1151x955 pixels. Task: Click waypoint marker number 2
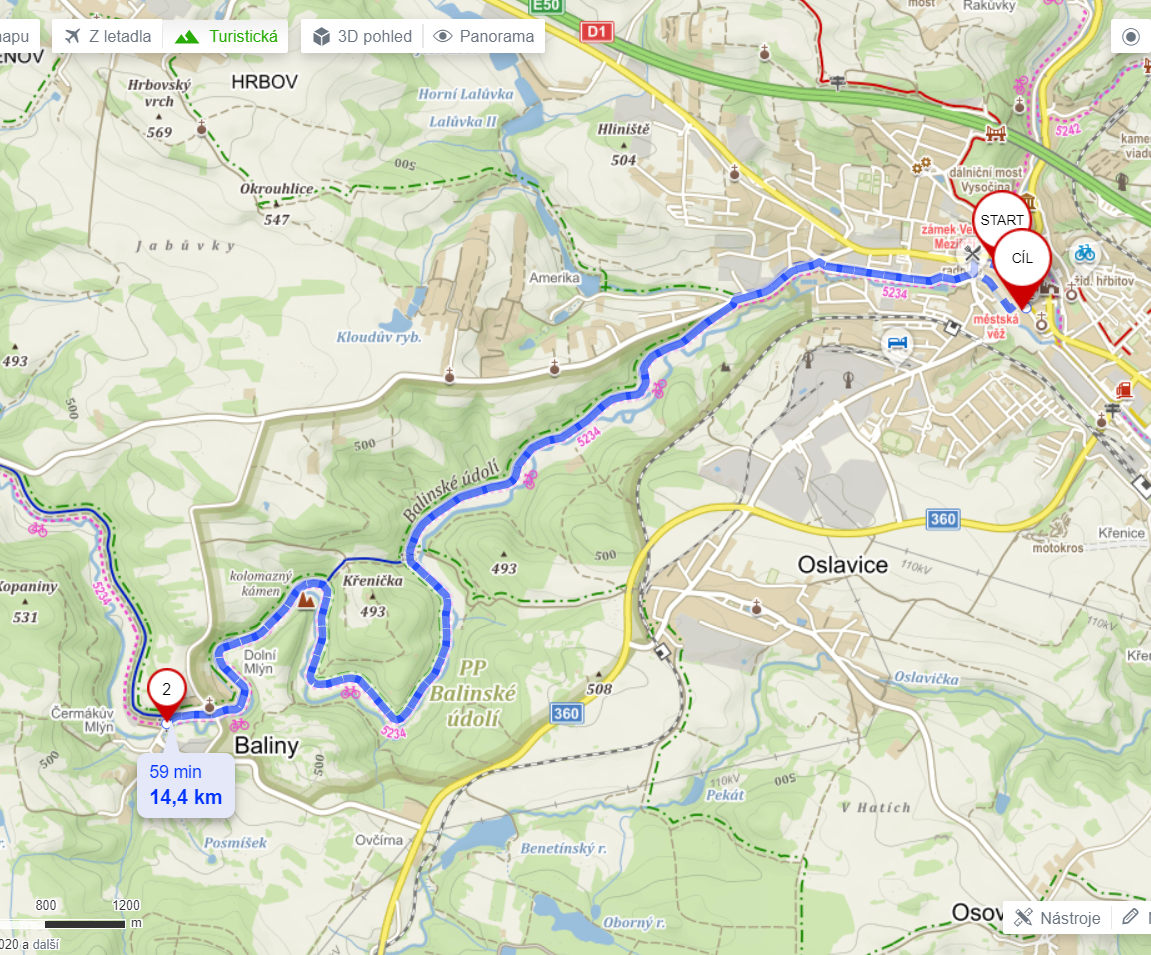pyautogui.click(x=167, y=694)
